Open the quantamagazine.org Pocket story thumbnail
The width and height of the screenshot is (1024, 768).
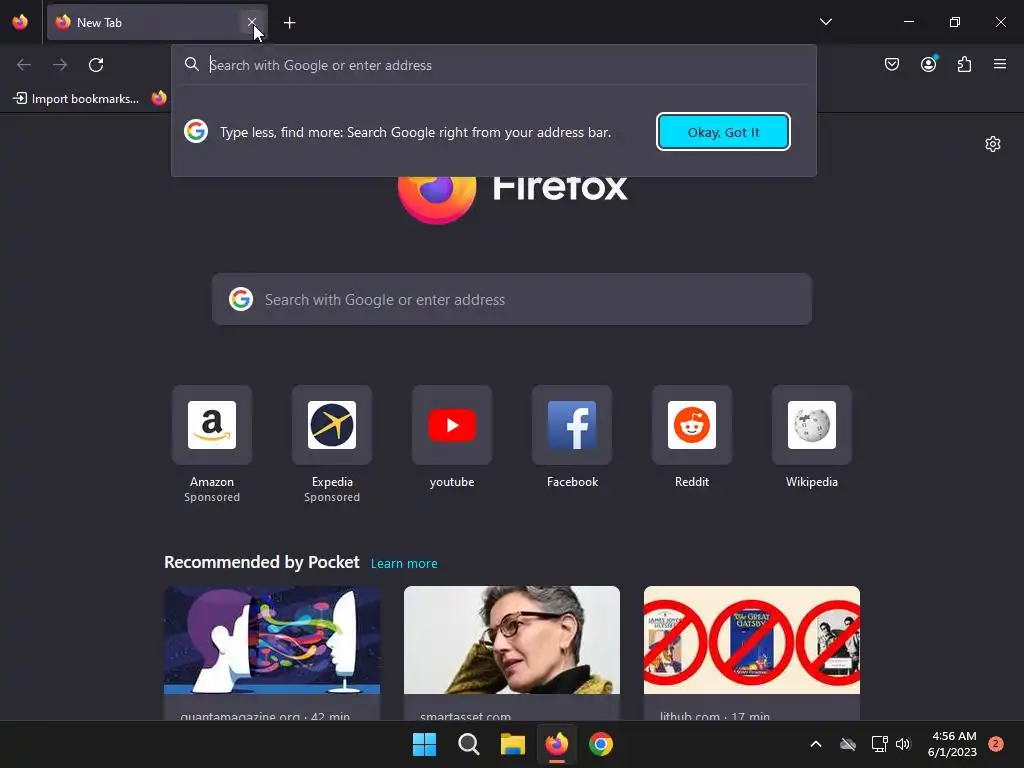coord(272,640)
